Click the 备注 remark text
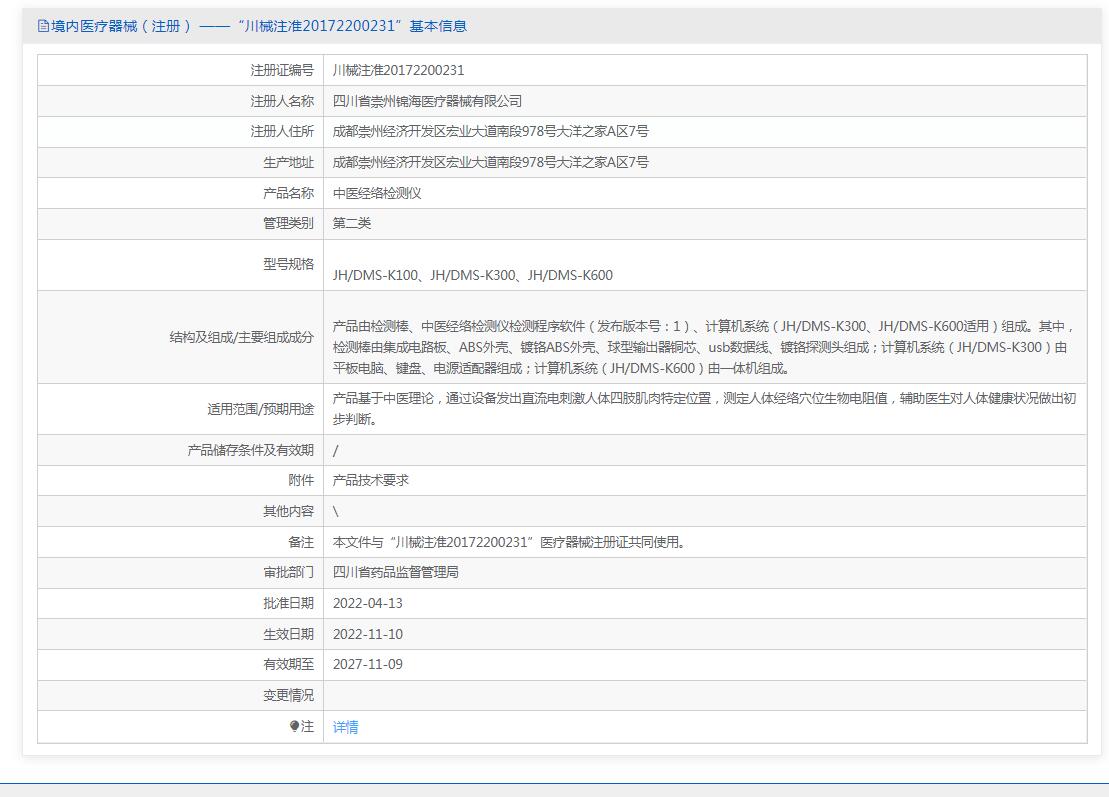 click(x=508, y=542)
